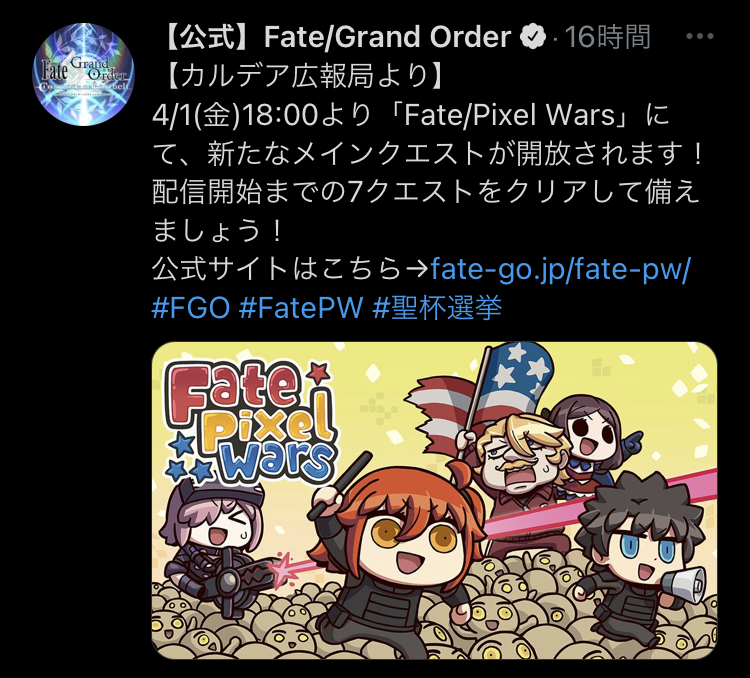The width and height of the screenshot is (750, 678).
Task: Tap the #FGO hashtag
Action: point(191,308)
